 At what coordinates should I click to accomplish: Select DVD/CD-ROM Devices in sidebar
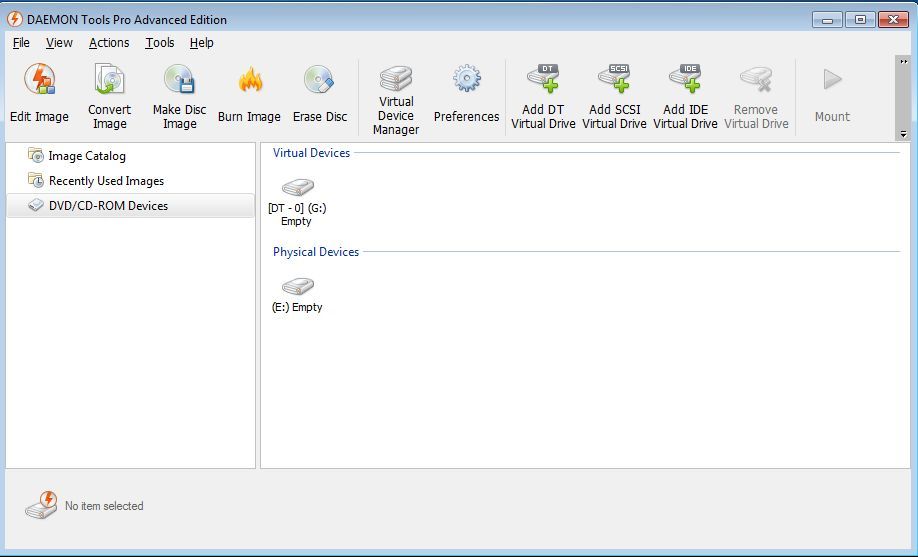tap(130, 206)
